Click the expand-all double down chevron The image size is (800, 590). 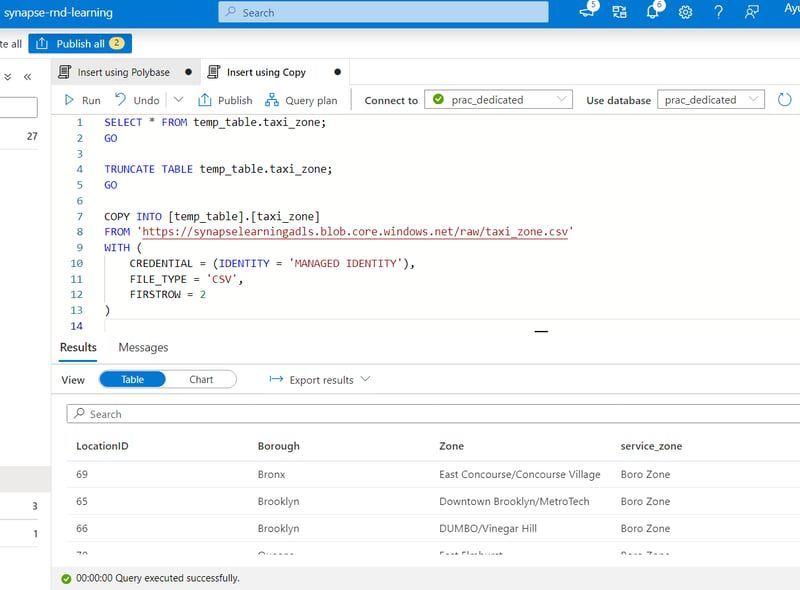[8, 77]
